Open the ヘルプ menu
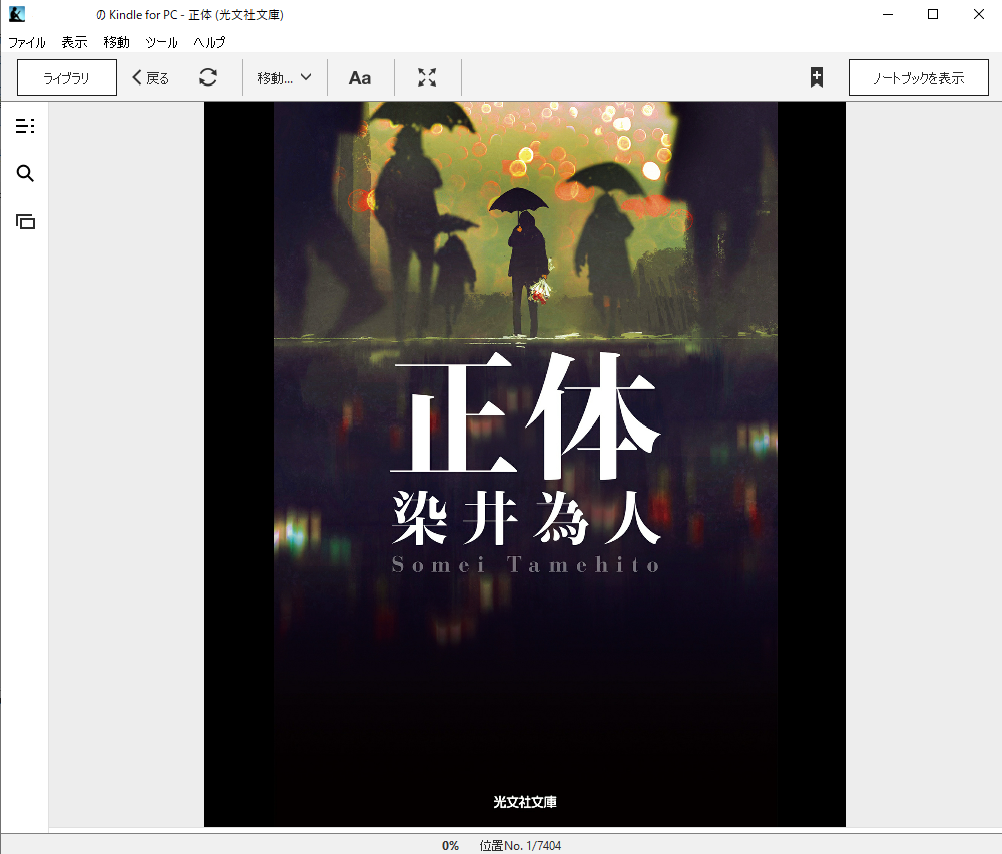 pos(209,42)
